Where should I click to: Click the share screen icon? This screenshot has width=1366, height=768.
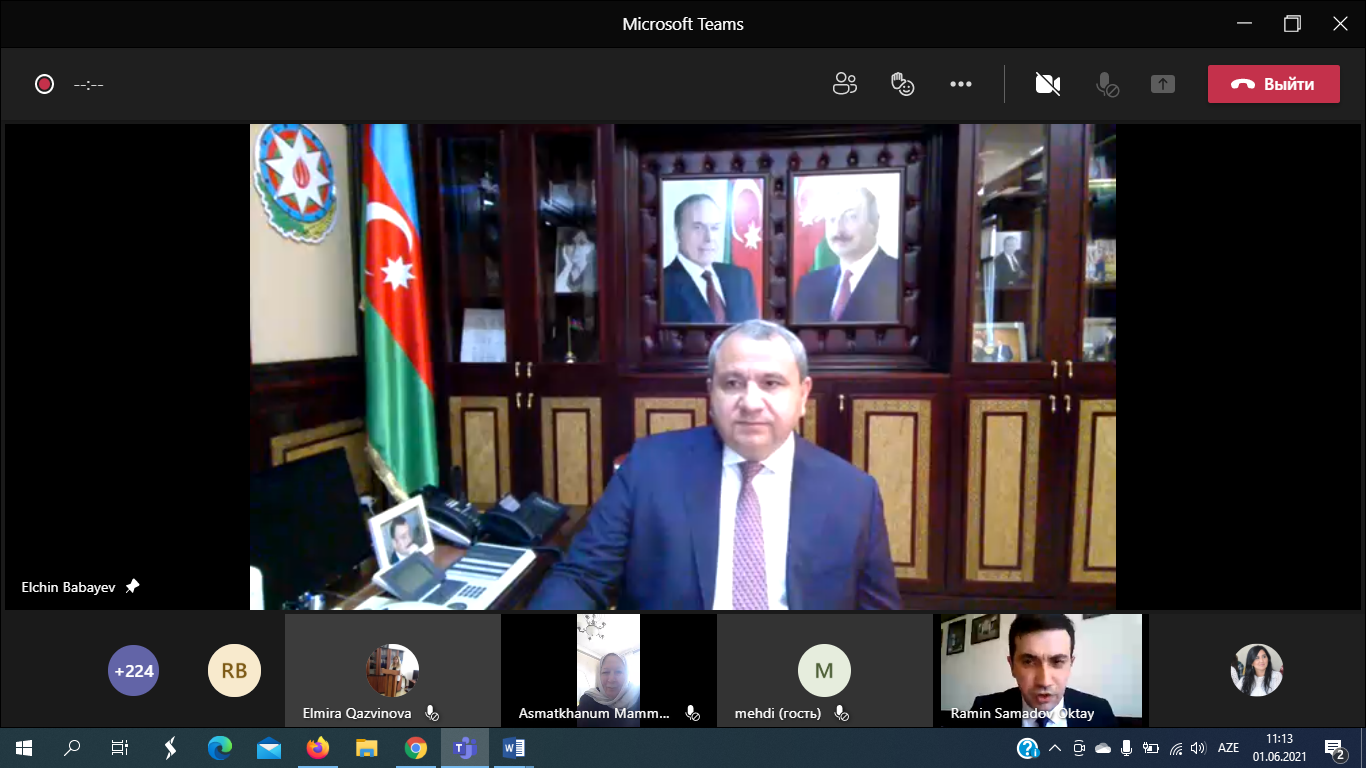1162,84
